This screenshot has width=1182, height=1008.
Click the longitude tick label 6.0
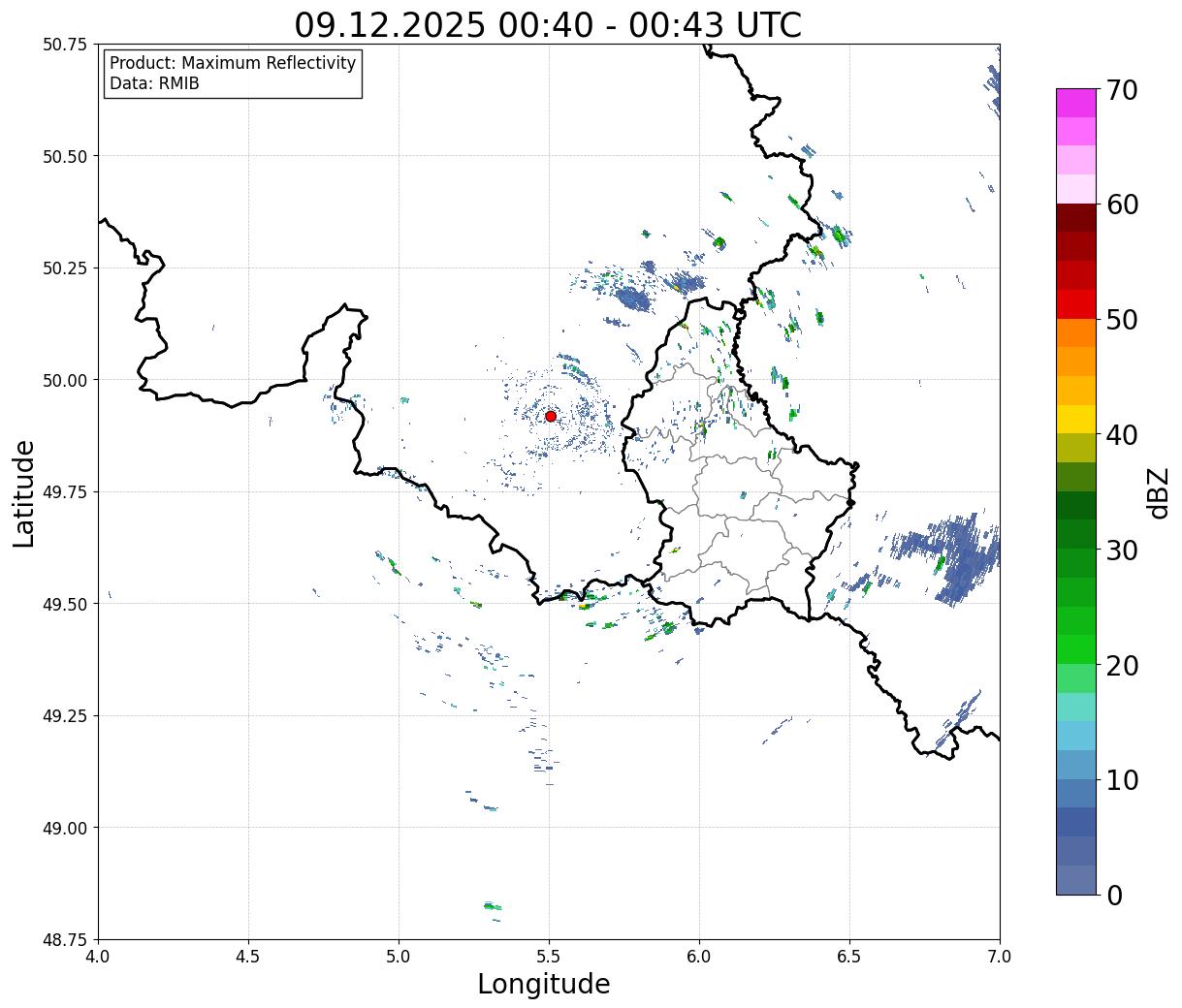coord(699,956)
